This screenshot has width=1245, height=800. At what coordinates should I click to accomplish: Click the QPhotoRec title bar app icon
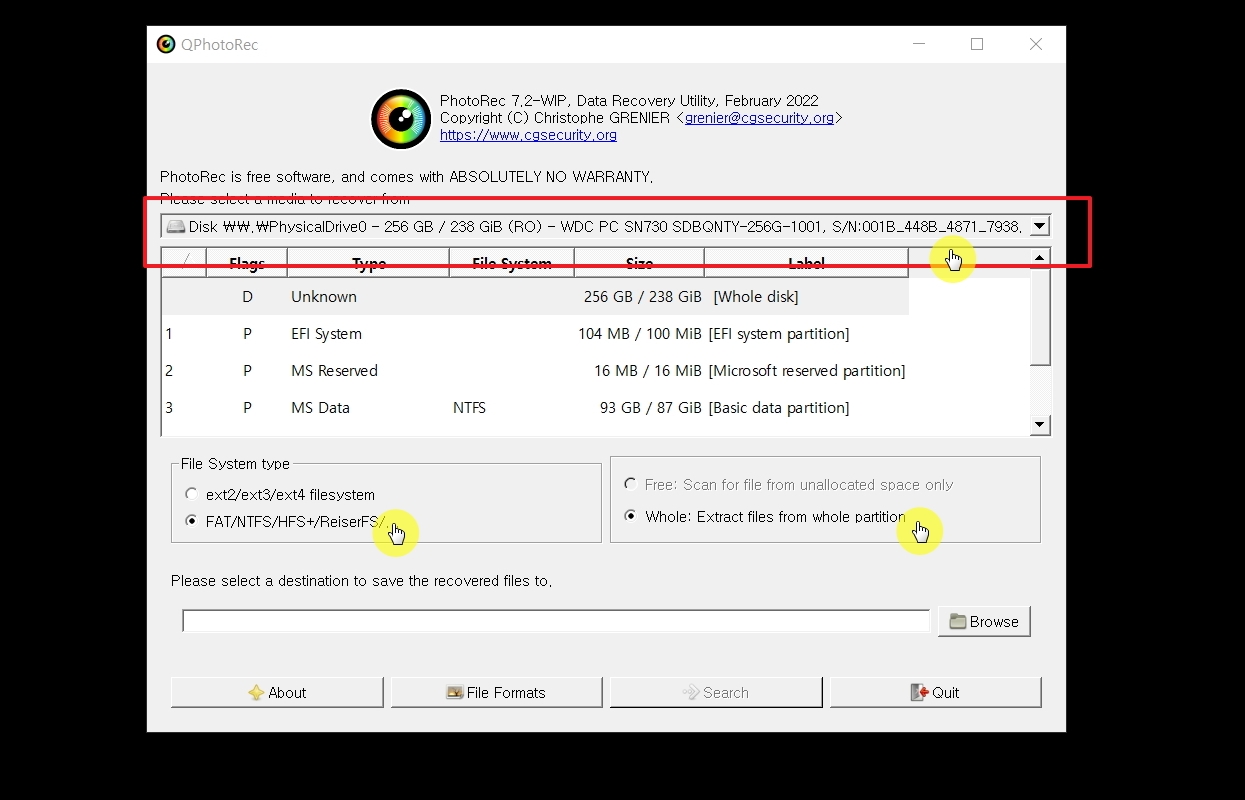click(166, 44)
